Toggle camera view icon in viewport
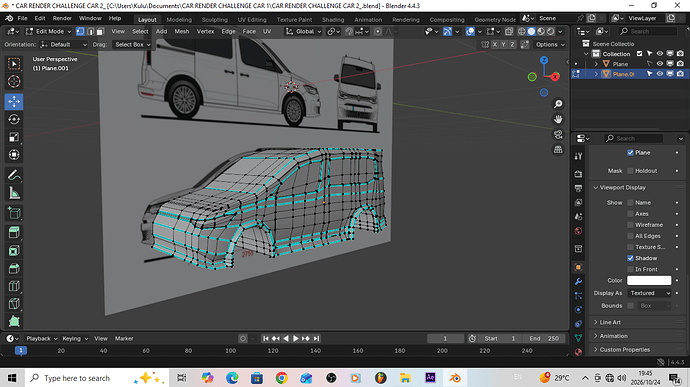Viewport: 690px width, 387px height. 558,134
